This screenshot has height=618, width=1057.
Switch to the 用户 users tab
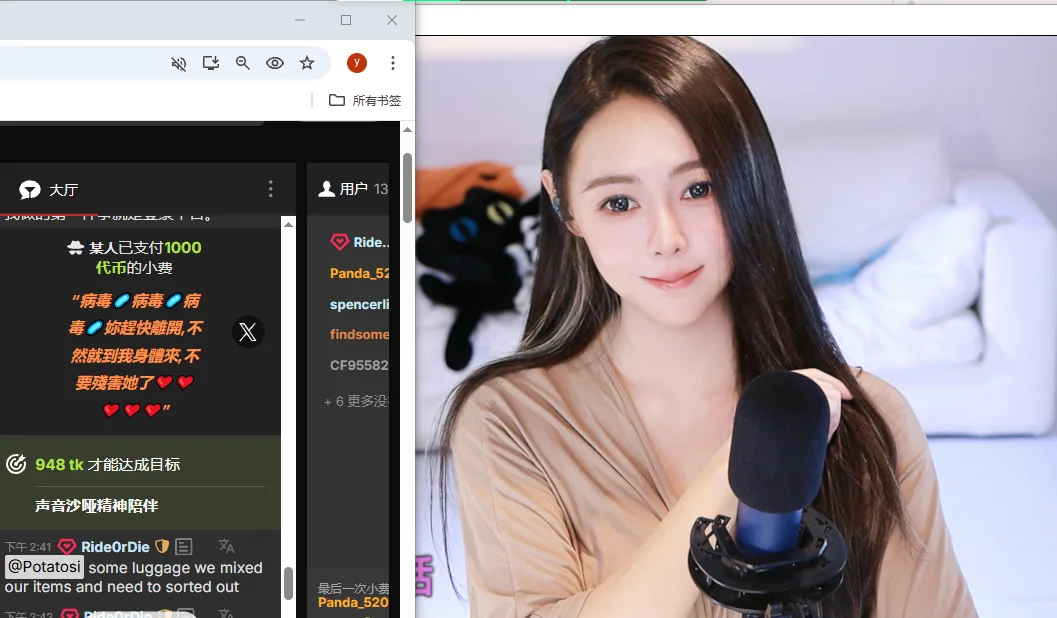coord(343,189)
